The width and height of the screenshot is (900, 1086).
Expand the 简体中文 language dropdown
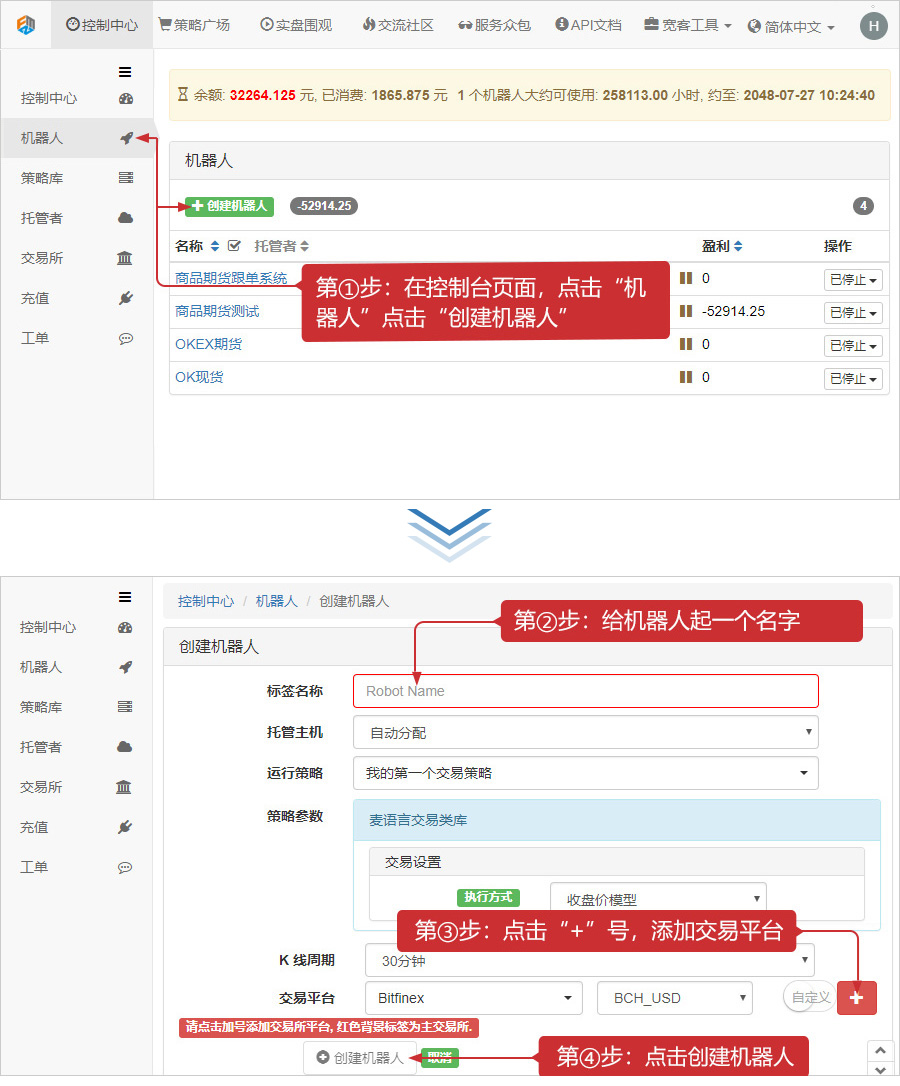[x=791, y=27]
